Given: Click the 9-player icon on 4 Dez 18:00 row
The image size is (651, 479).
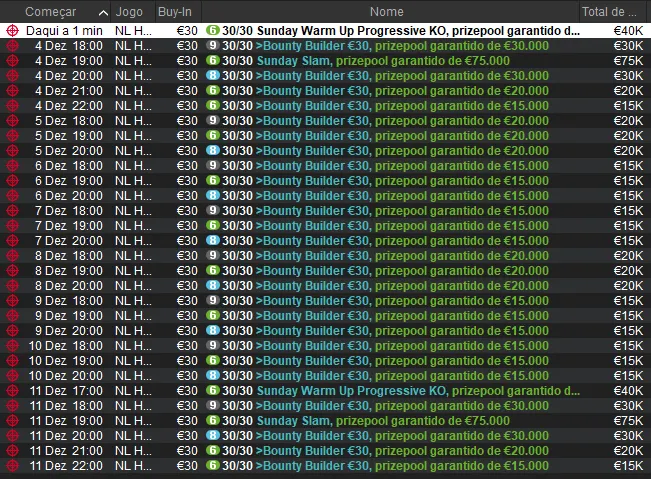Looking at the screenshot, I should 212,46.
